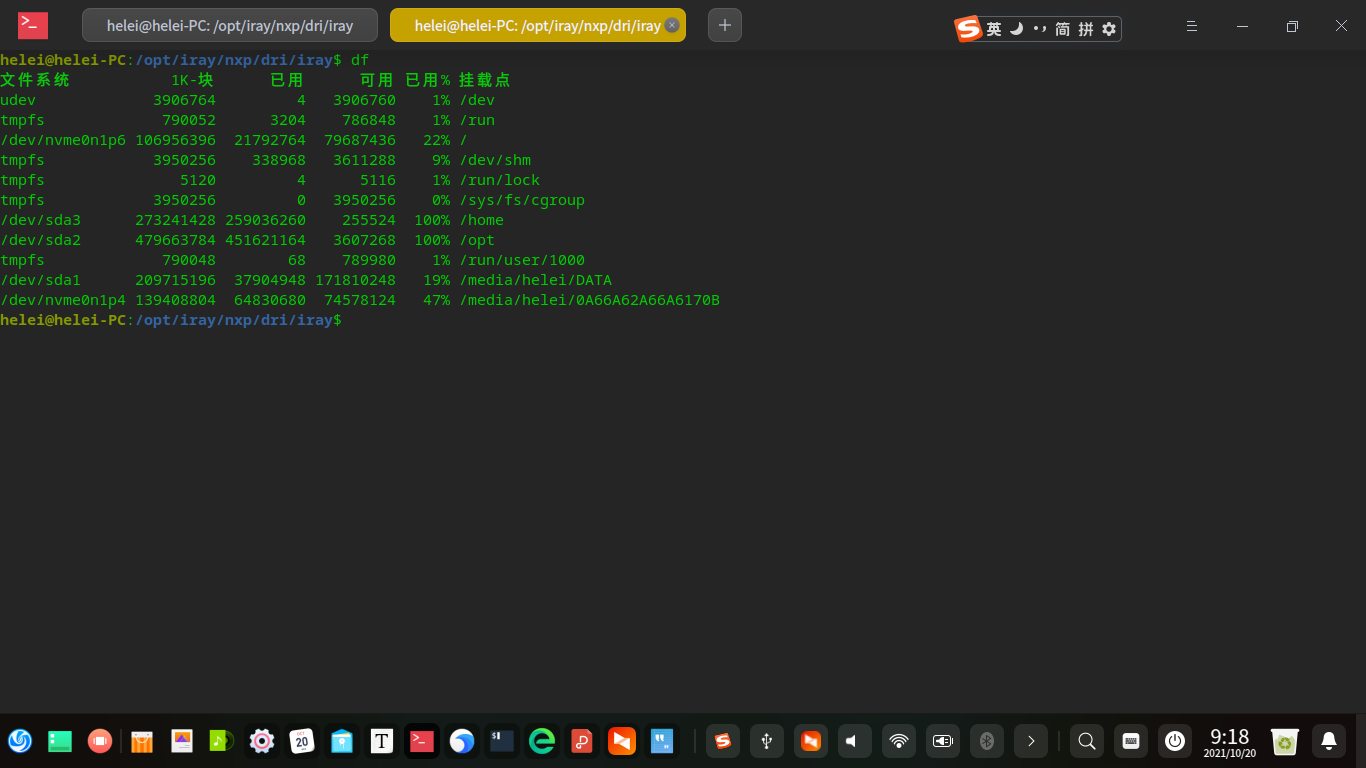Open the calendar app showing 20
The image size is (1366, 768).
pyautogui.click(x=302, y=741)
